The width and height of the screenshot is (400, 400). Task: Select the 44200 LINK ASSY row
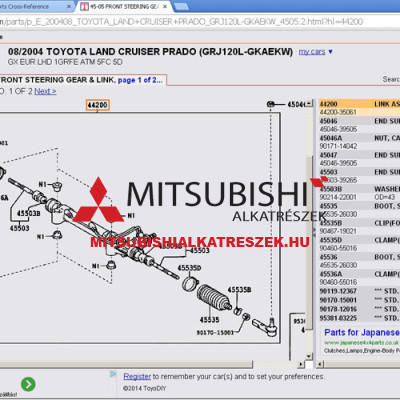(360, 104)
